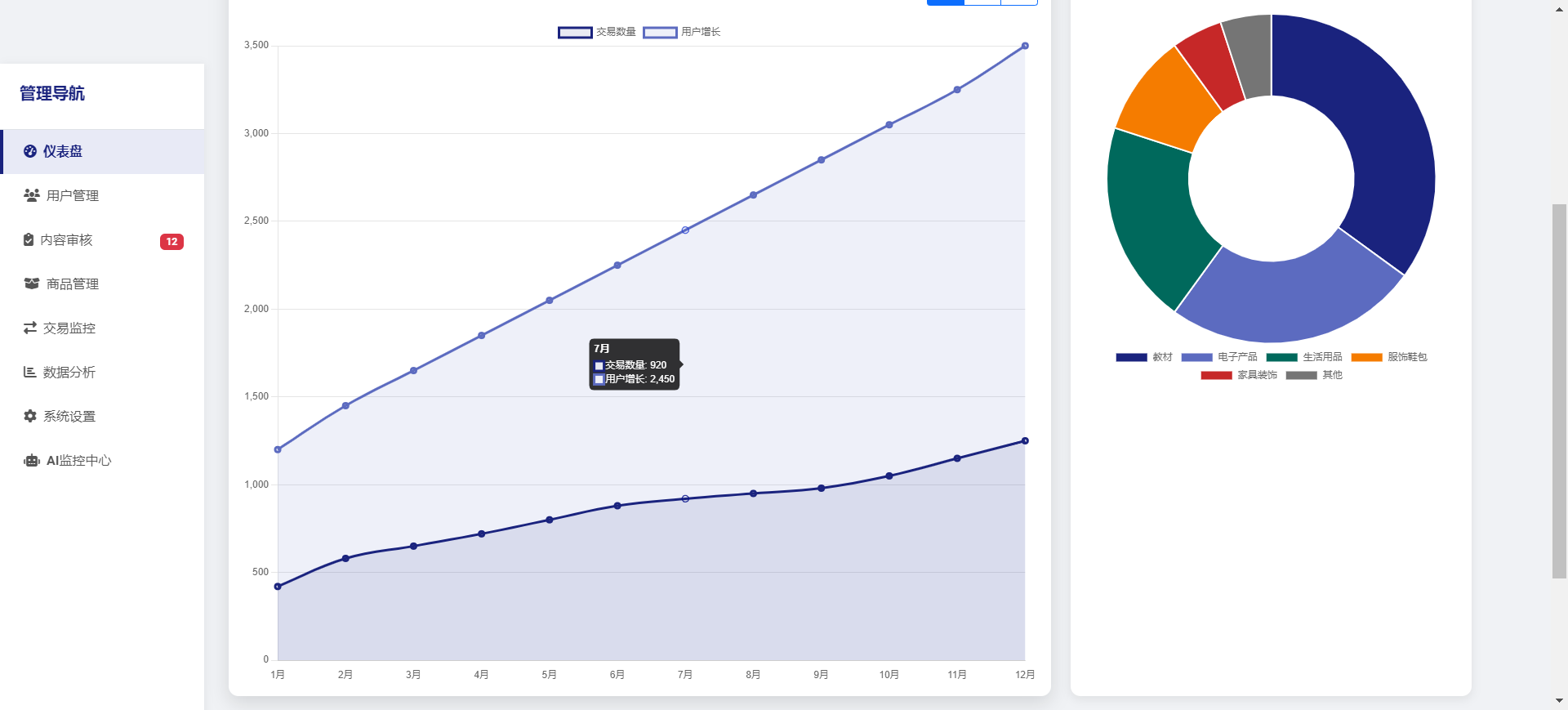Toggle the 教材 doughnut legend item
This screenshot has width=1568, height=710.
click(1144, 357)
